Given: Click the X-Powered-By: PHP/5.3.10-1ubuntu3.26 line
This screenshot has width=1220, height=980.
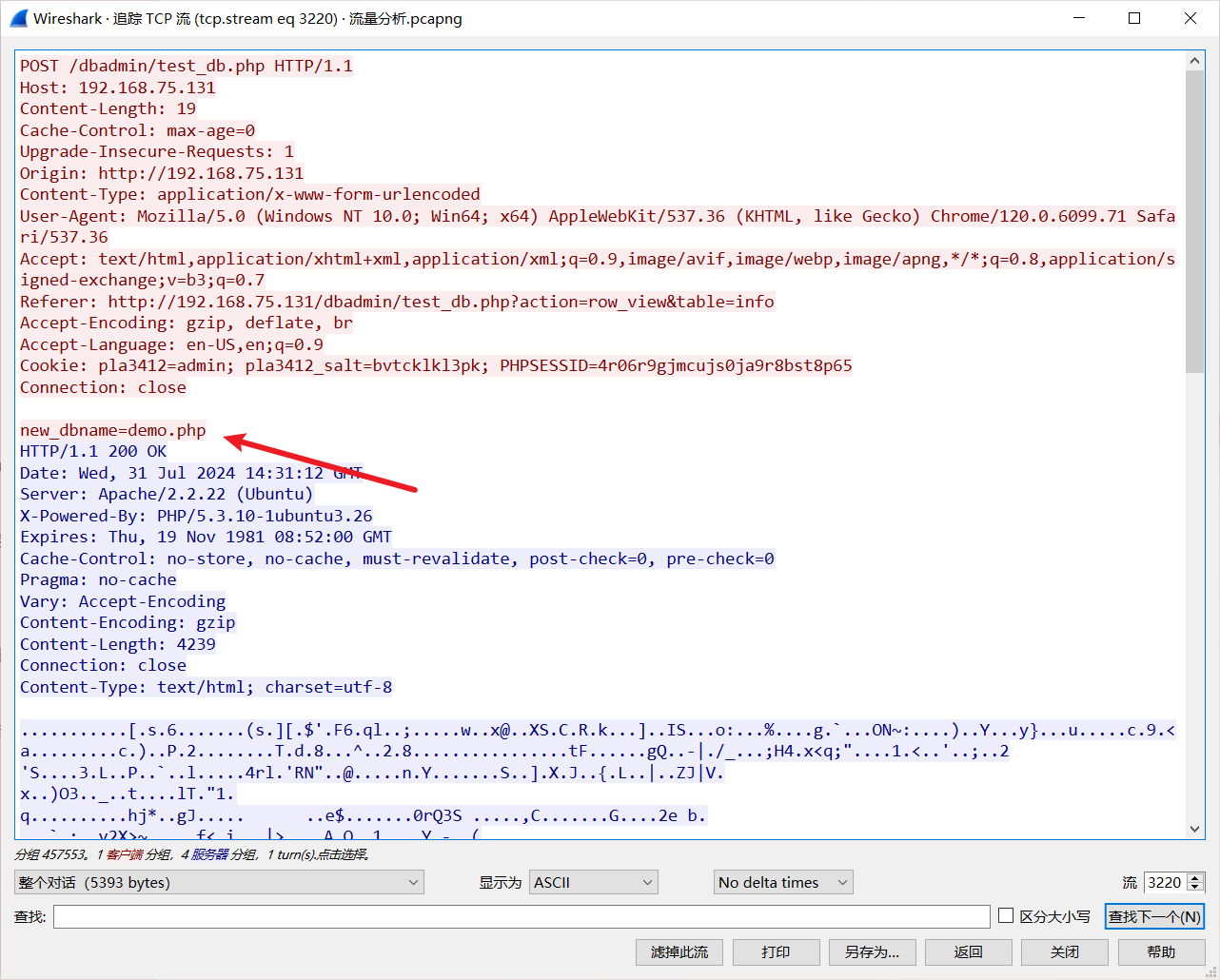Looking at the screenshot, I should click(x=196, y=516).
